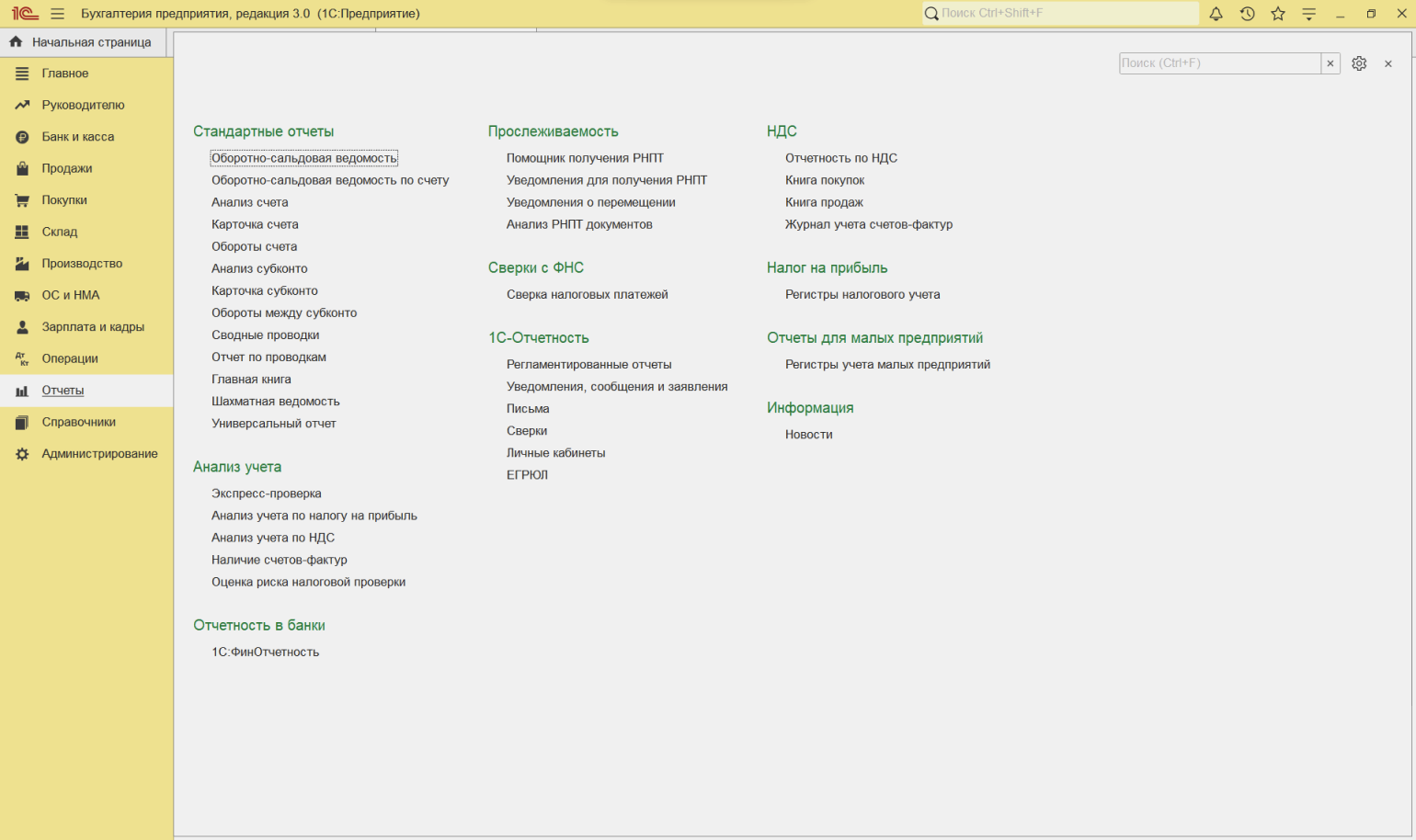Open the service menu dropdown in title bar

[x=1308, y=14]
